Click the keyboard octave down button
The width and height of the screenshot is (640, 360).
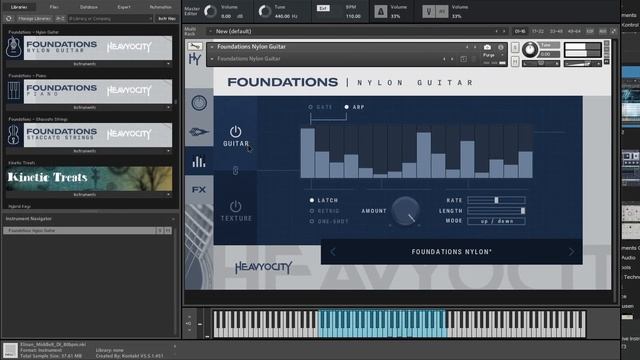point(189,330)
